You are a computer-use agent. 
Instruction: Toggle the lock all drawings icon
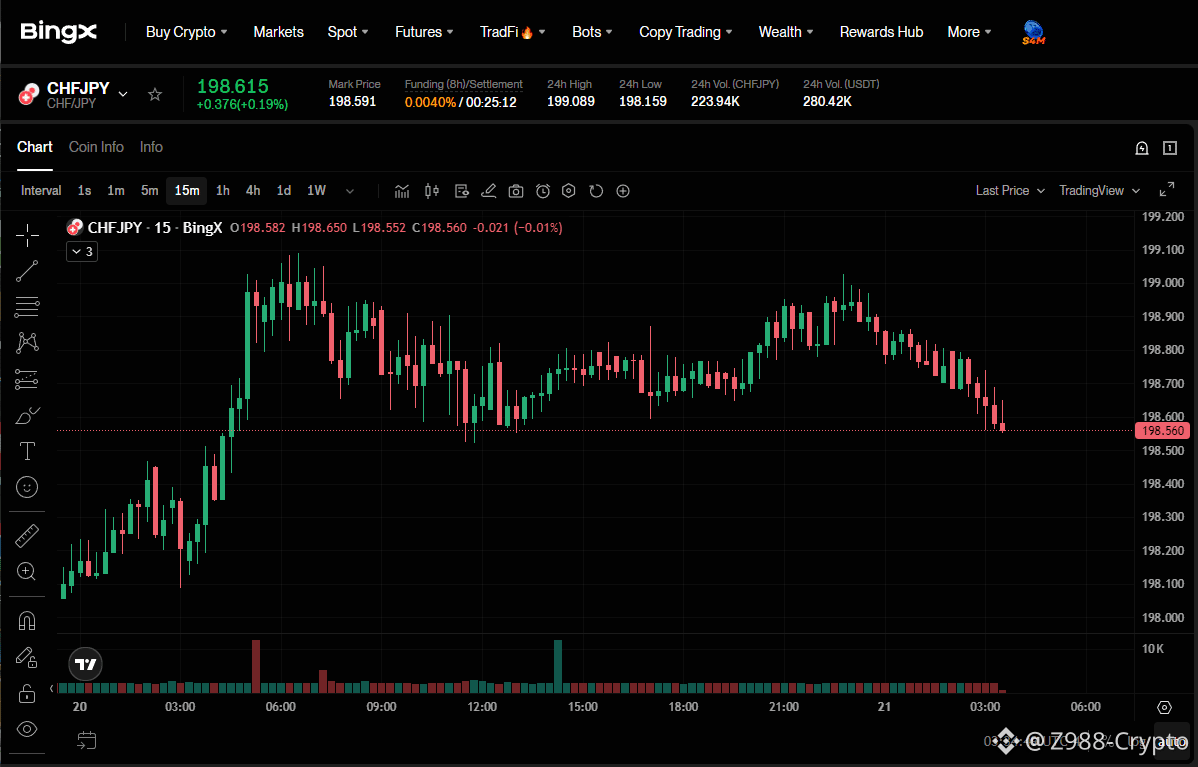pos(28,694)
